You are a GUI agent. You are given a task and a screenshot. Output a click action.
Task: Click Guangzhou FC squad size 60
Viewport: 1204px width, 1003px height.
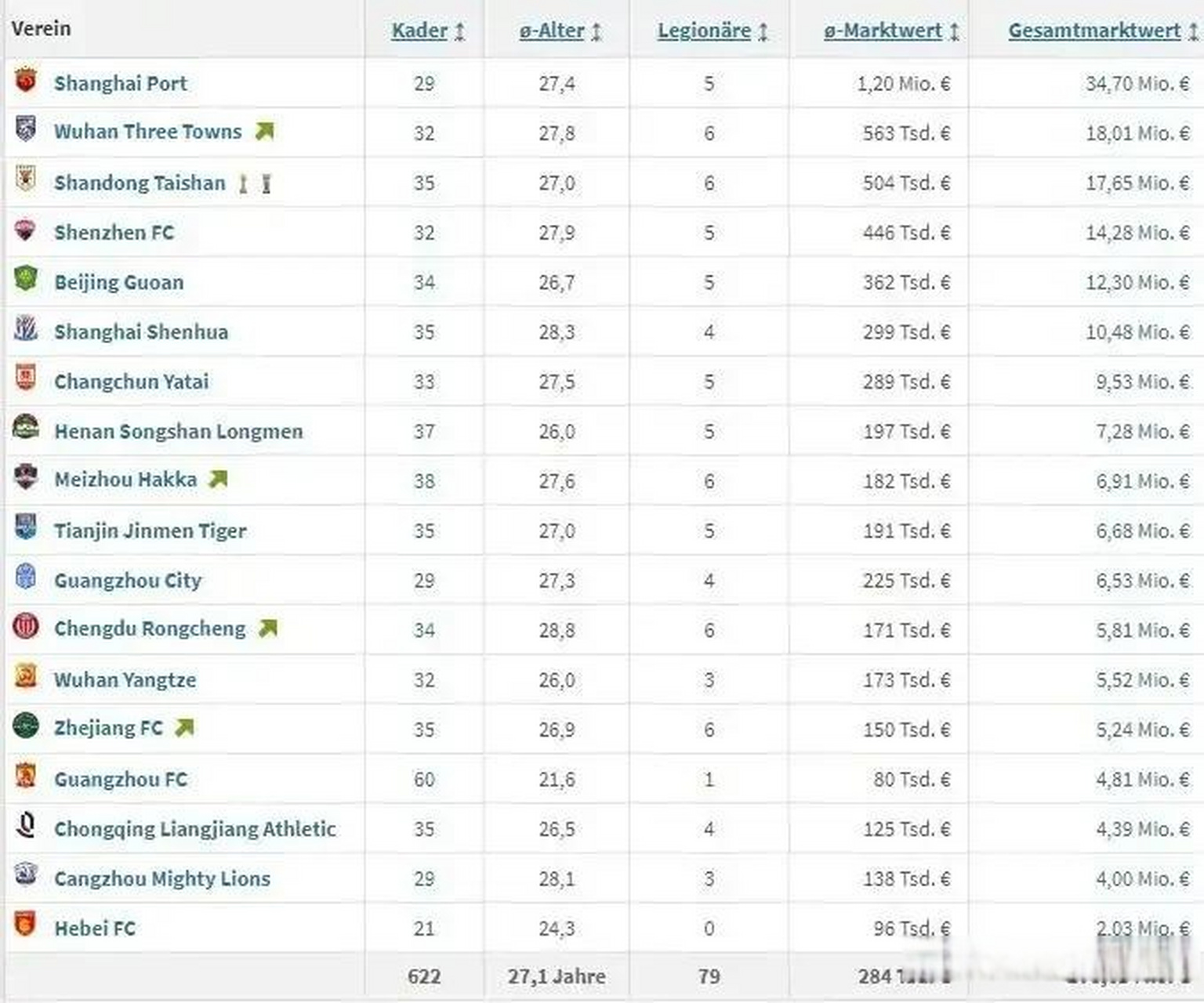[424, 780]
